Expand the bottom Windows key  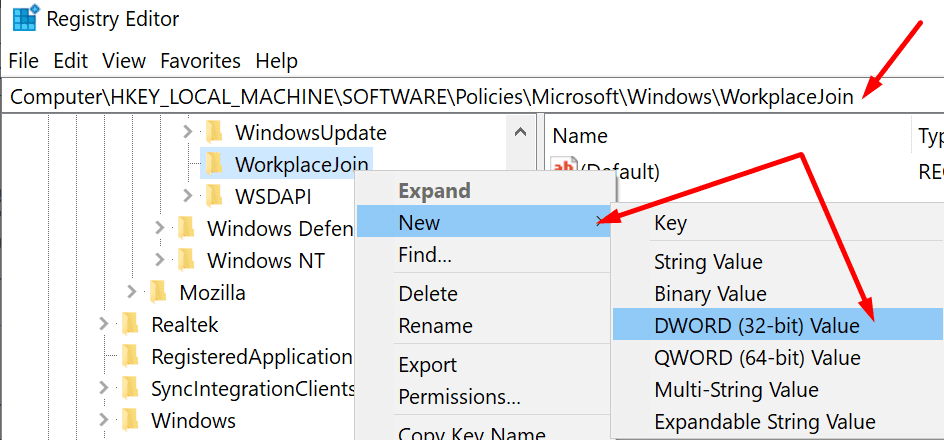tap(104, 420)
